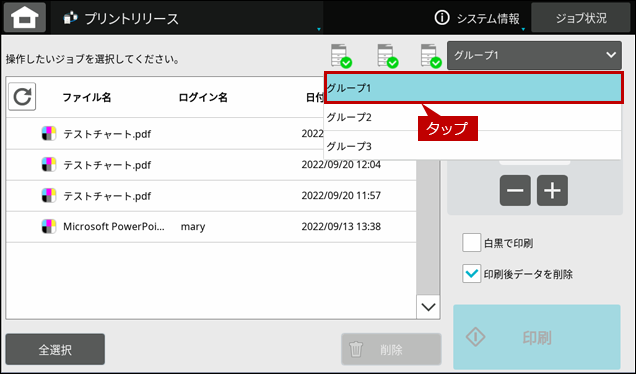Open the ジョブ状況 job status
636x374 pixels.
point(580,17)
